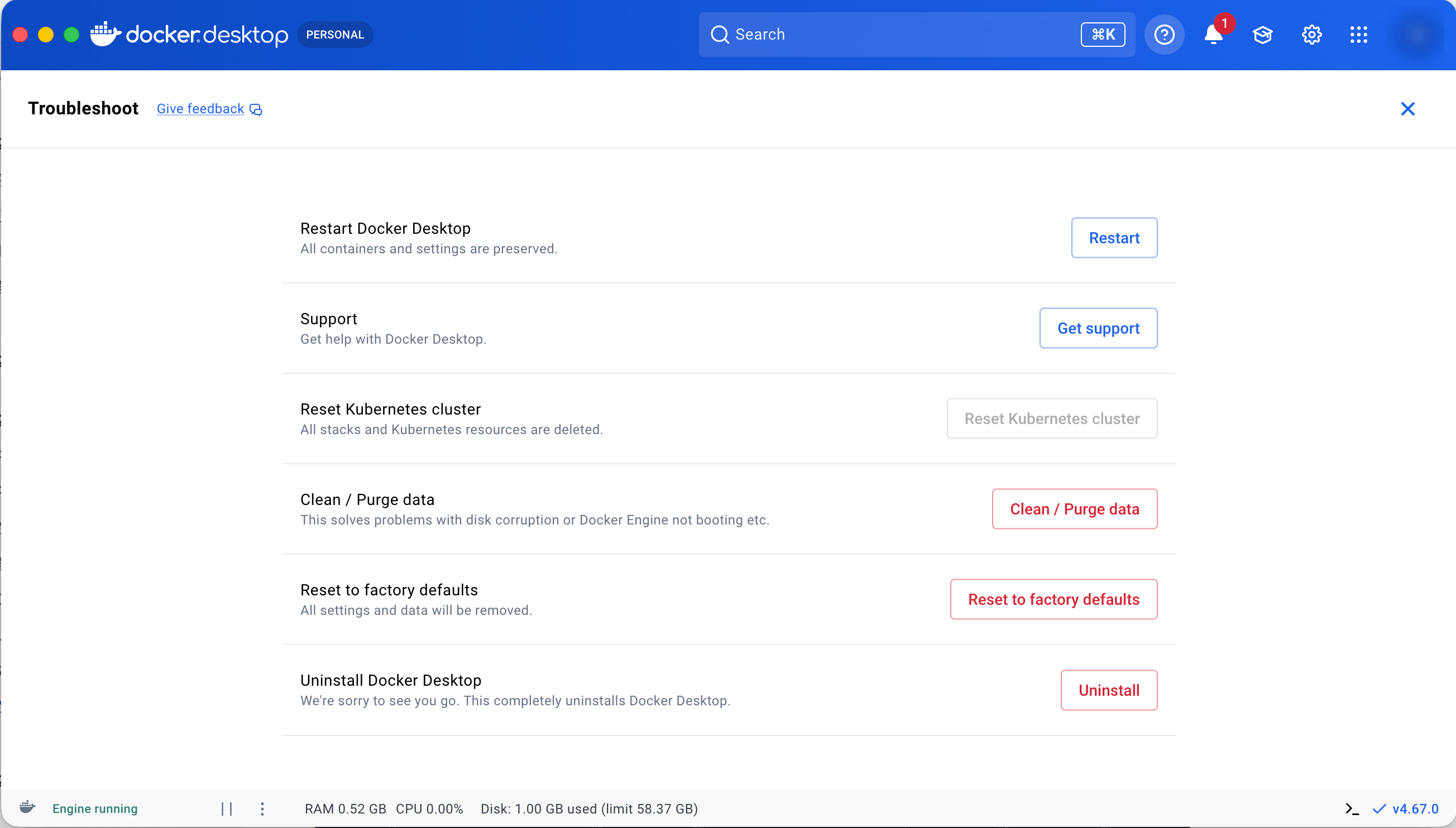Open Settings gear icon

point(1311,35)
